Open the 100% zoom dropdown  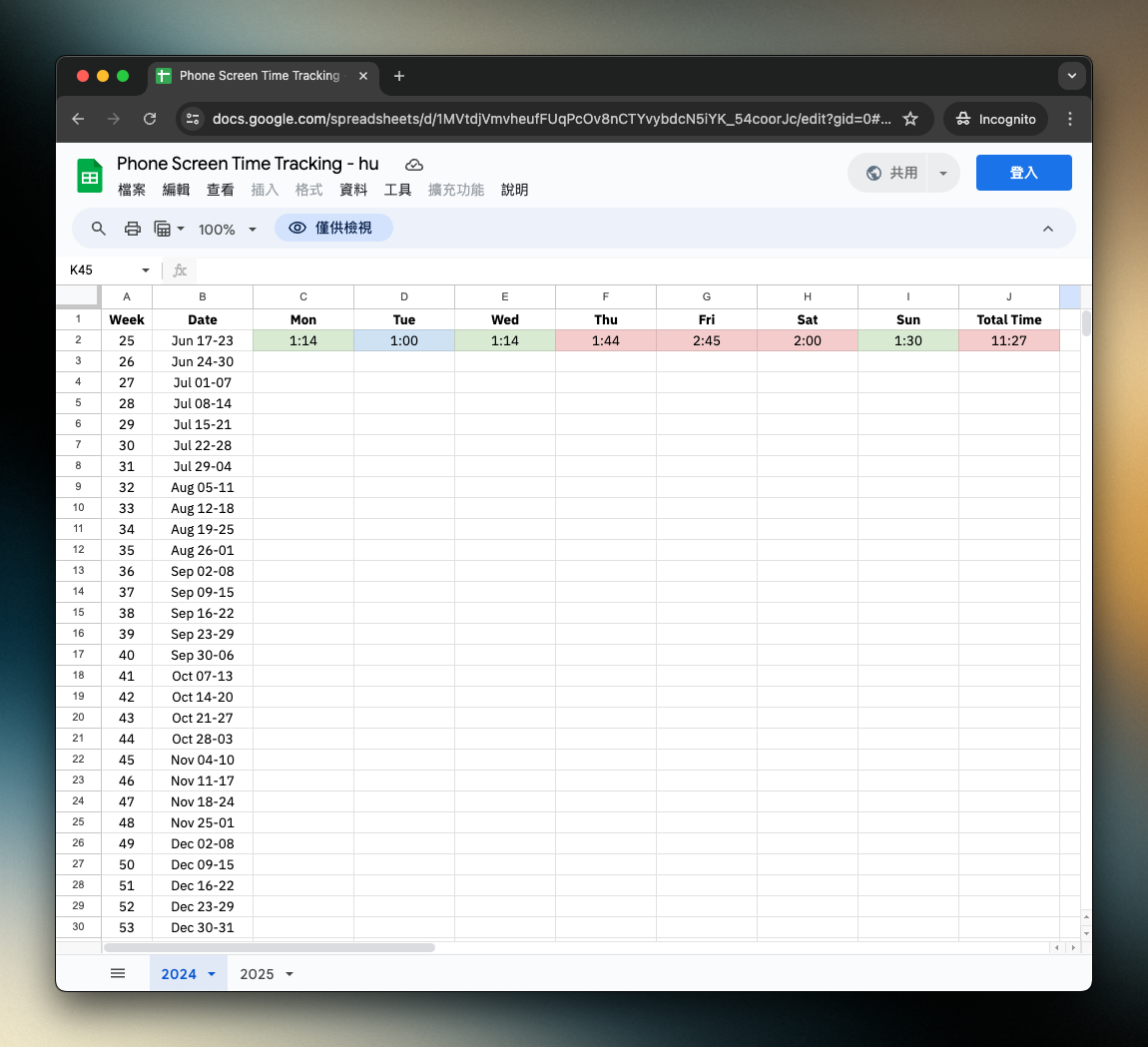click(x=227, y=230)
